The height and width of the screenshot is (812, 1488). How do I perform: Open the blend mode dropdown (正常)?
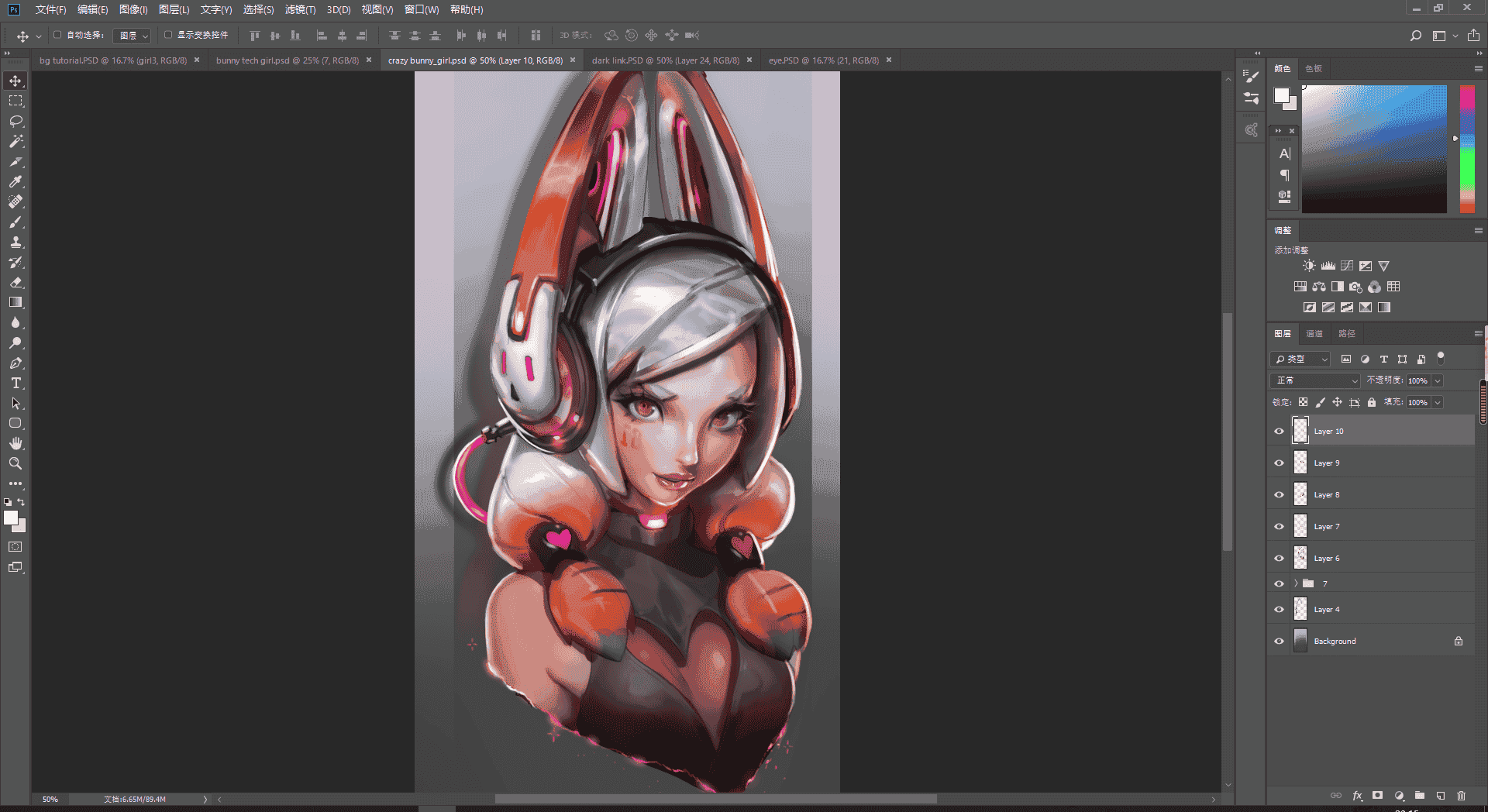coord(1315,380)
